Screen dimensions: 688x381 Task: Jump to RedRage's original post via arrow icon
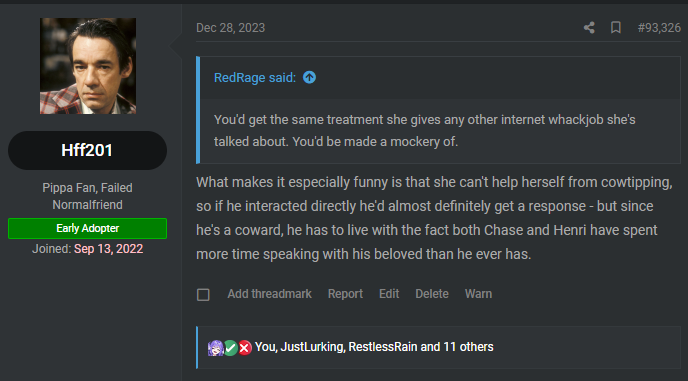coord(309,77)
